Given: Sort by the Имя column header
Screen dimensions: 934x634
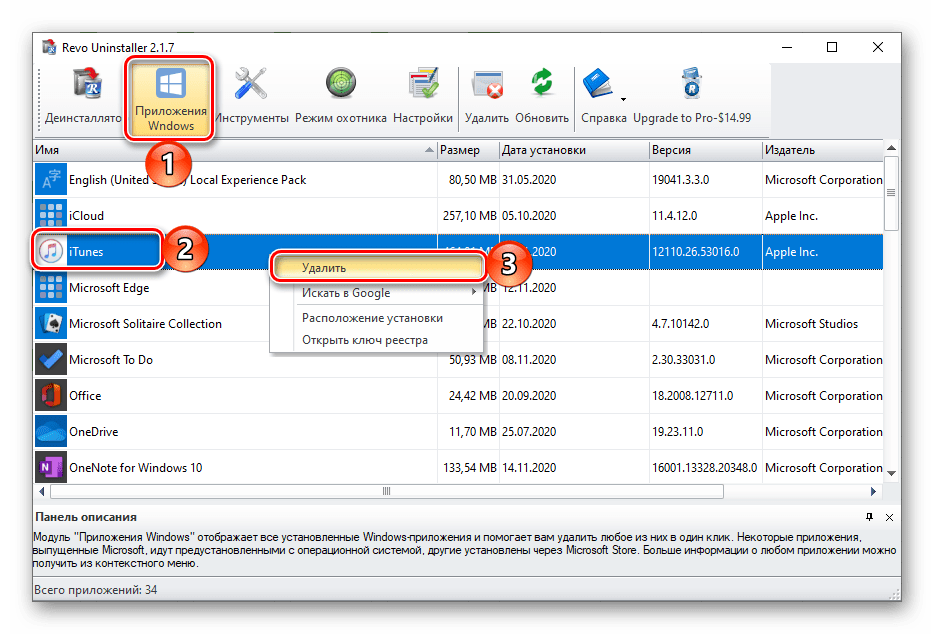Looking at the screenshot, I should [x=235, y=150].
